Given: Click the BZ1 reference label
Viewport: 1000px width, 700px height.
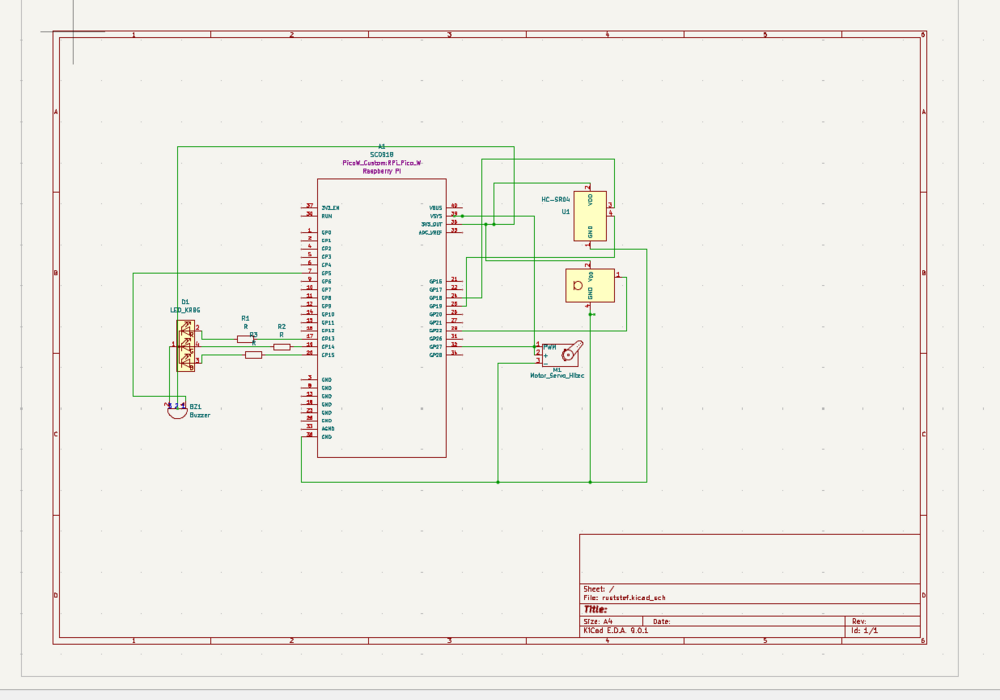Looking at the screenshot, I should (x=195, y=407).
